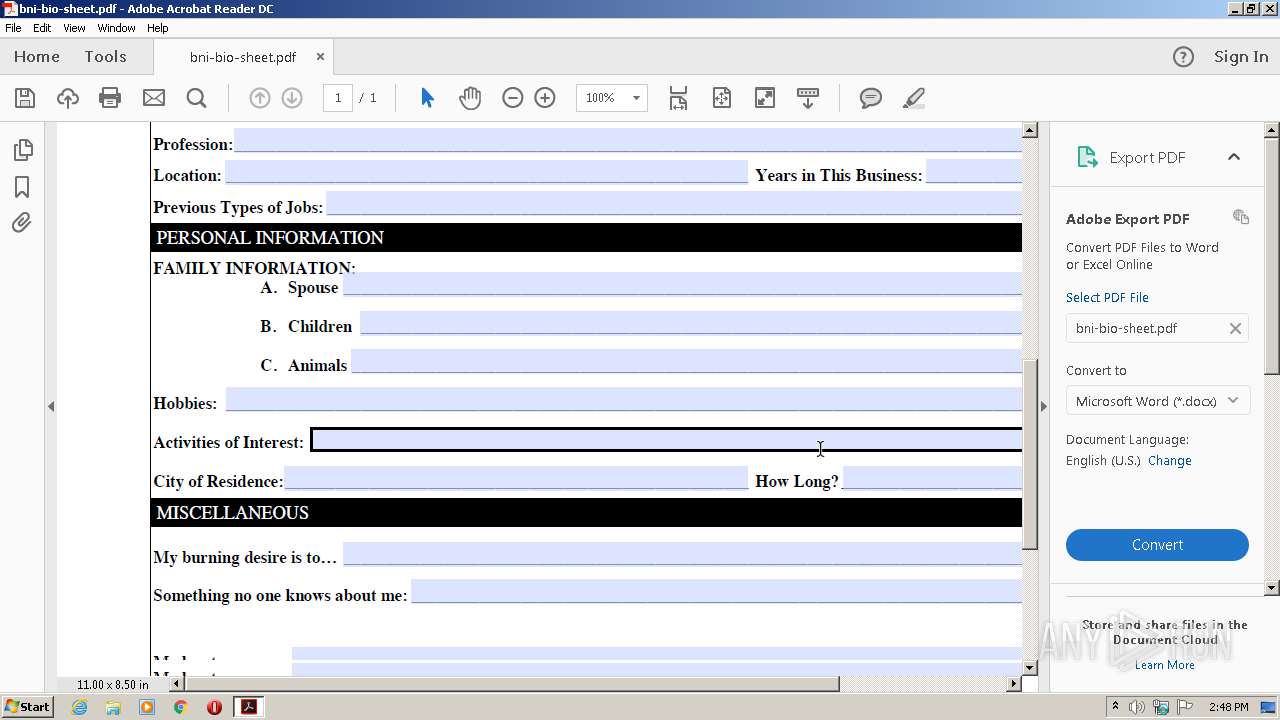Image resolution: width=1280 pixels, height=720 pixels.
Task: Click the Convert button
Action: pyautogui.click(x=1157, y=545)
